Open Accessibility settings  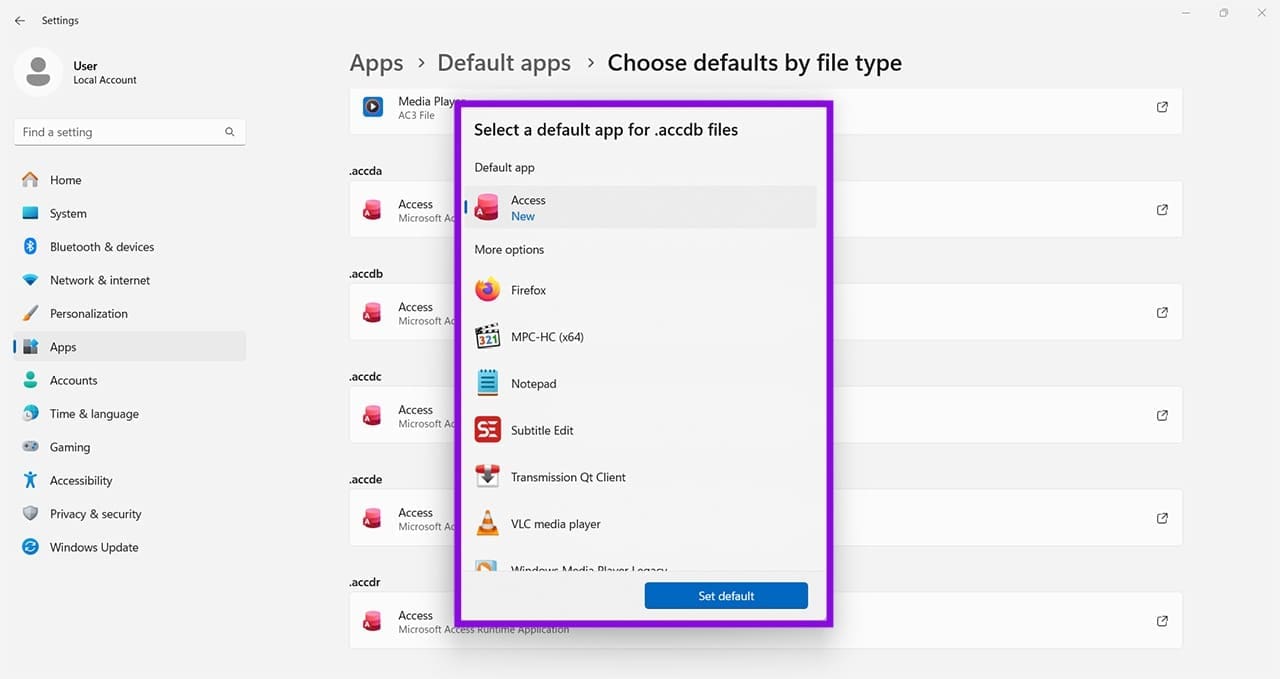129,480
